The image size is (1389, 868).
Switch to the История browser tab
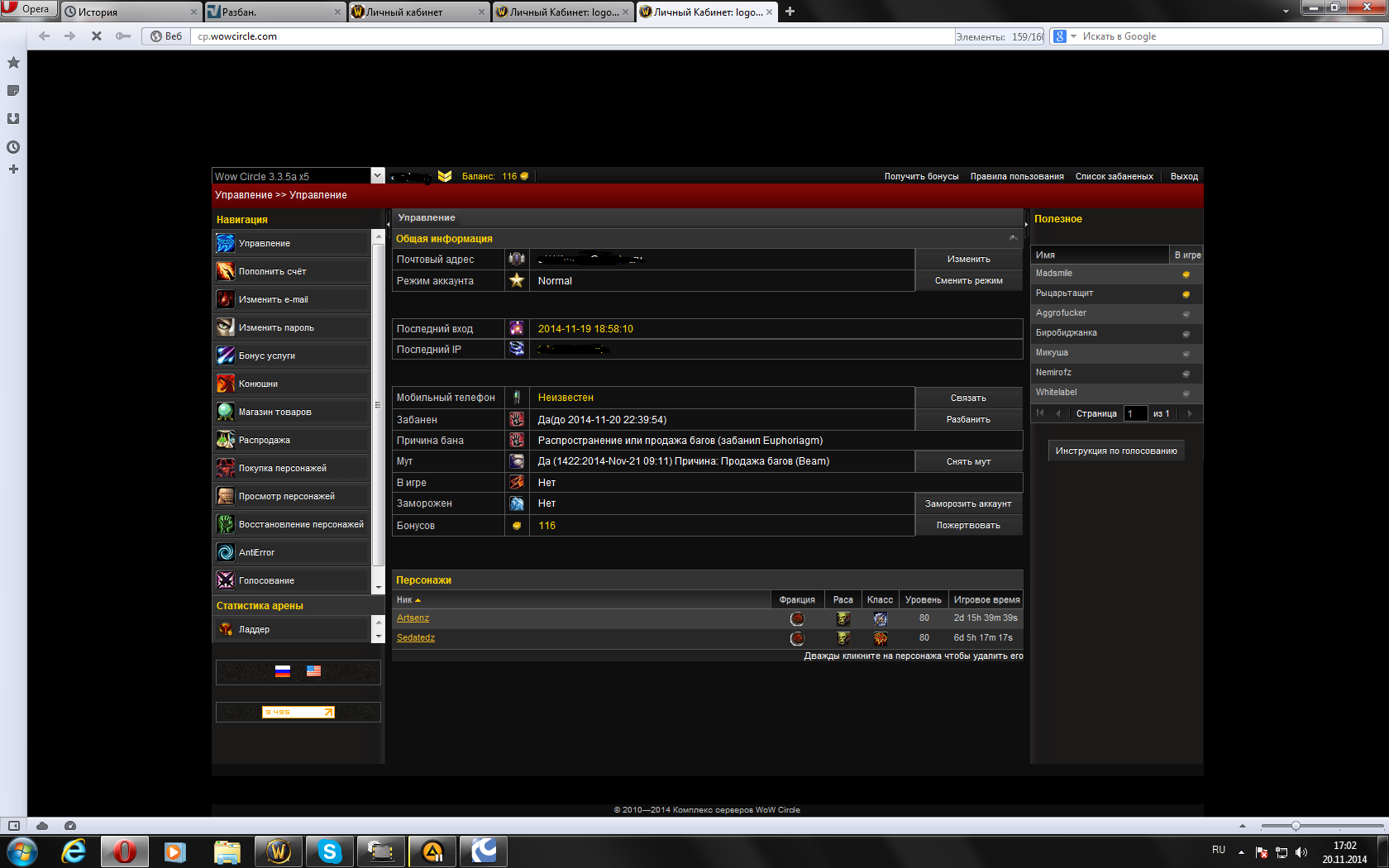[131, 12]
